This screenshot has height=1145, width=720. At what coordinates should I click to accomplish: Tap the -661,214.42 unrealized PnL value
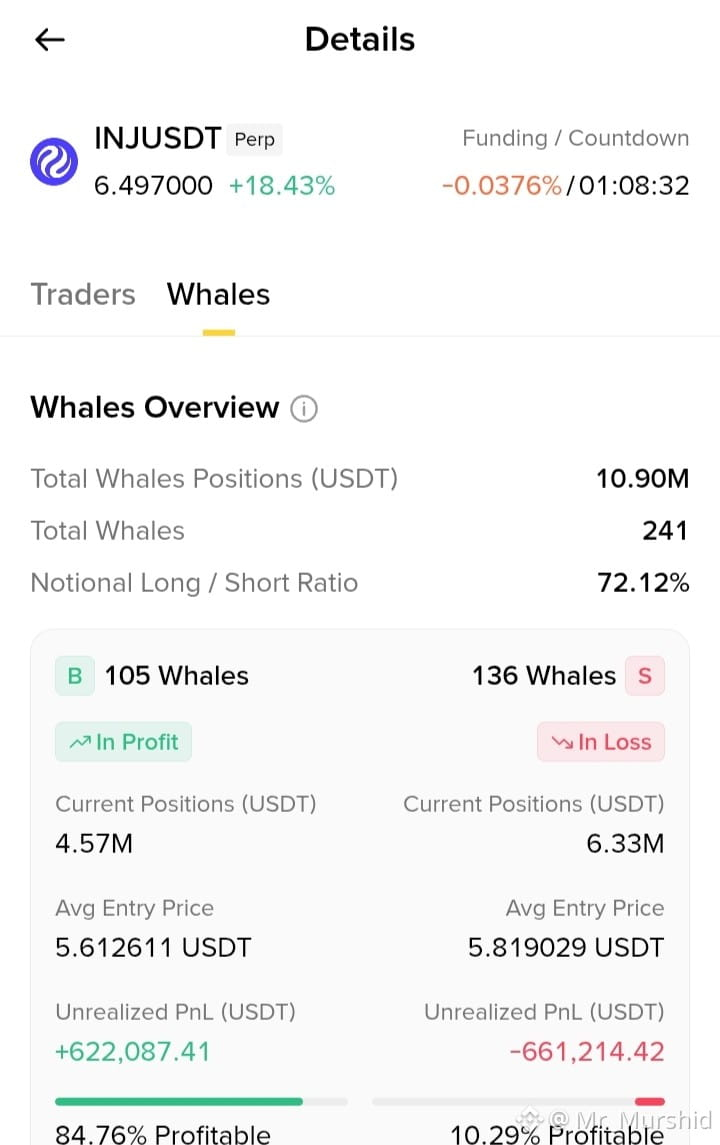(x=587, y=1052)
